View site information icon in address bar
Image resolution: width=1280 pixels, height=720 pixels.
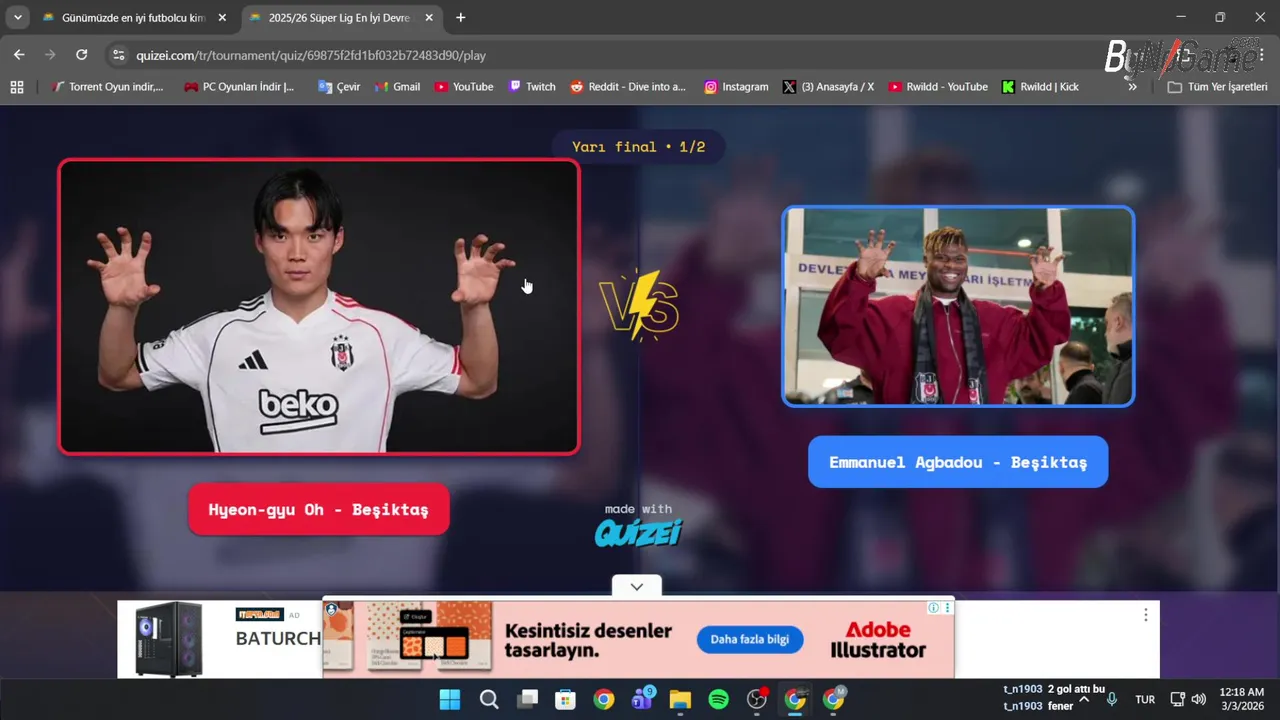point(119,55)
